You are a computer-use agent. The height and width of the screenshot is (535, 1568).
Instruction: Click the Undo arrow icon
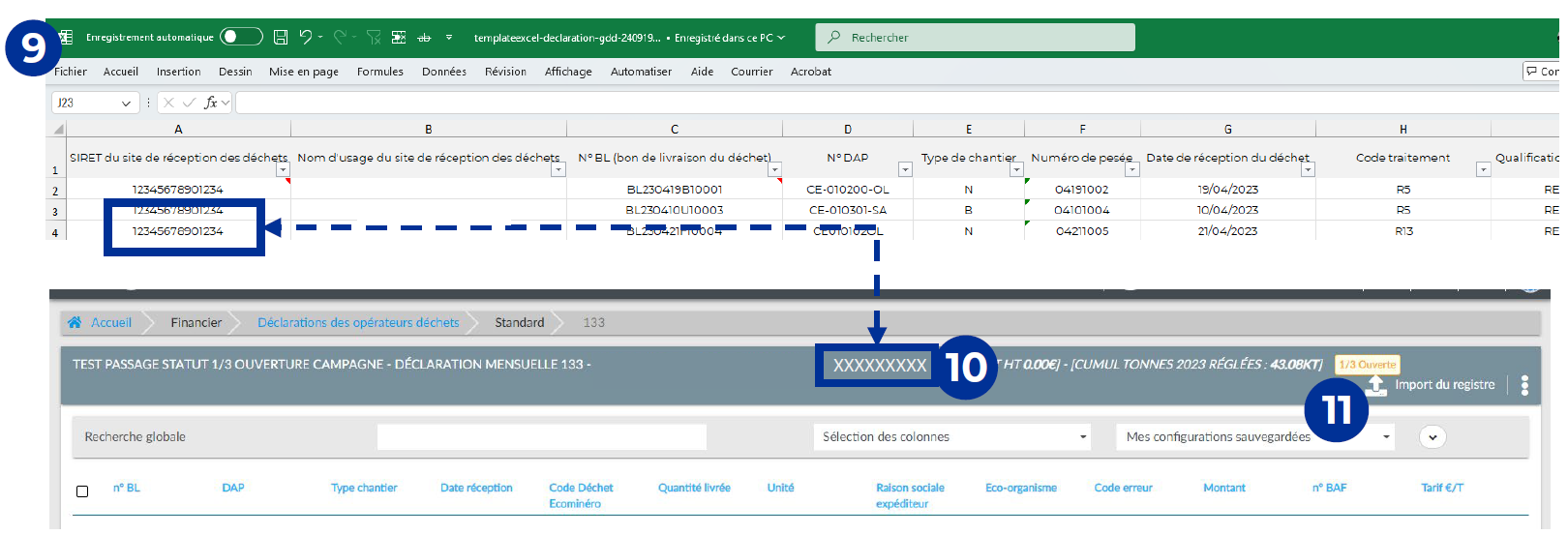click(x=306, y=37)
